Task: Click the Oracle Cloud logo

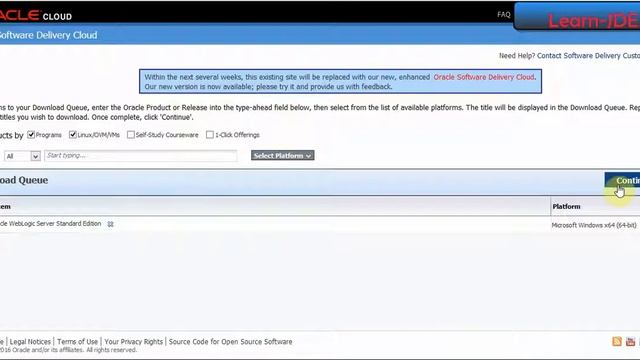Action: [x=36, y=15]
